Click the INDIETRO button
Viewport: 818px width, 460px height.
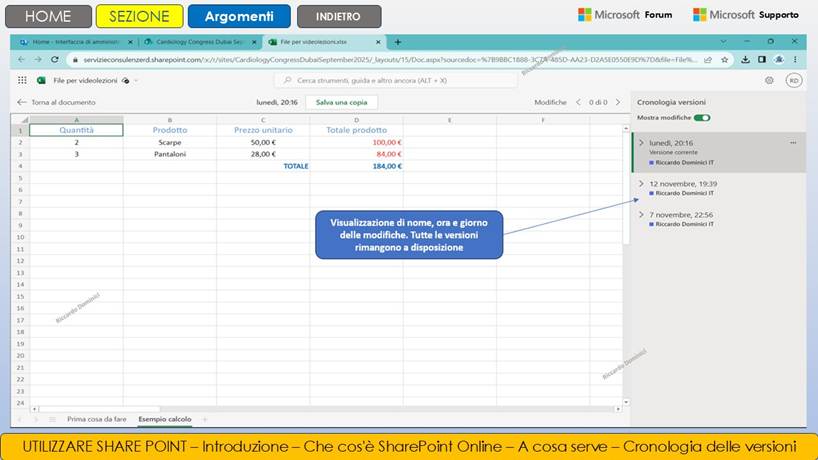pos(339,16)
